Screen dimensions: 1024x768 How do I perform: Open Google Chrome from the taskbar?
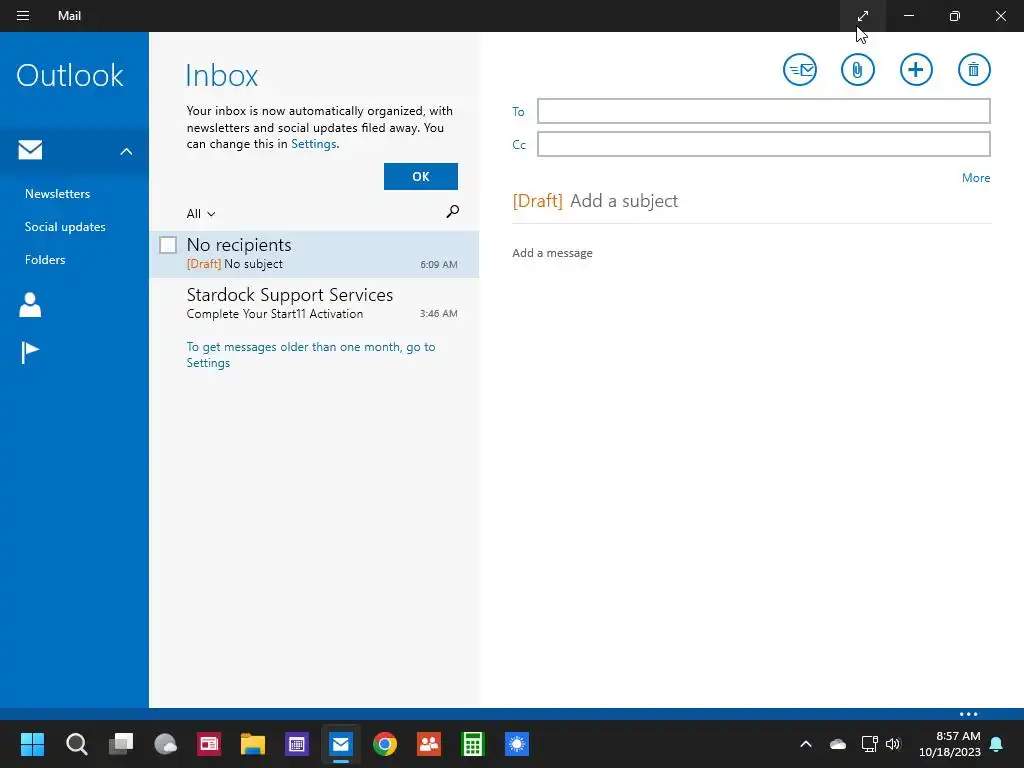(x=385, y=744)
